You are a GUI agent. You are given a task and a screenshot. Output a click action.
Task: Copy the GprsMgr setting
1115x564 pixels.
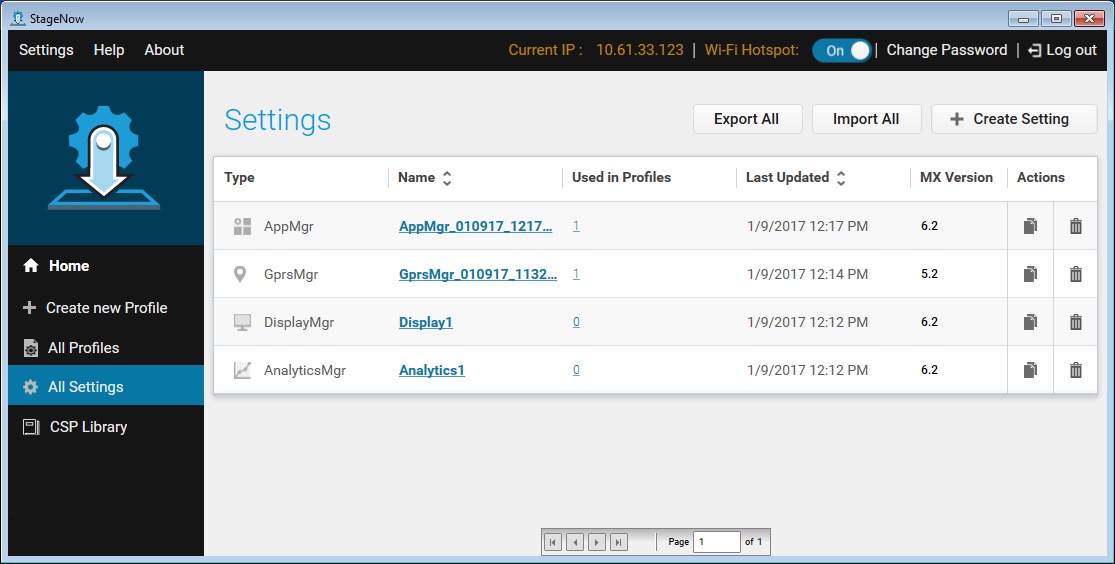1030,274
